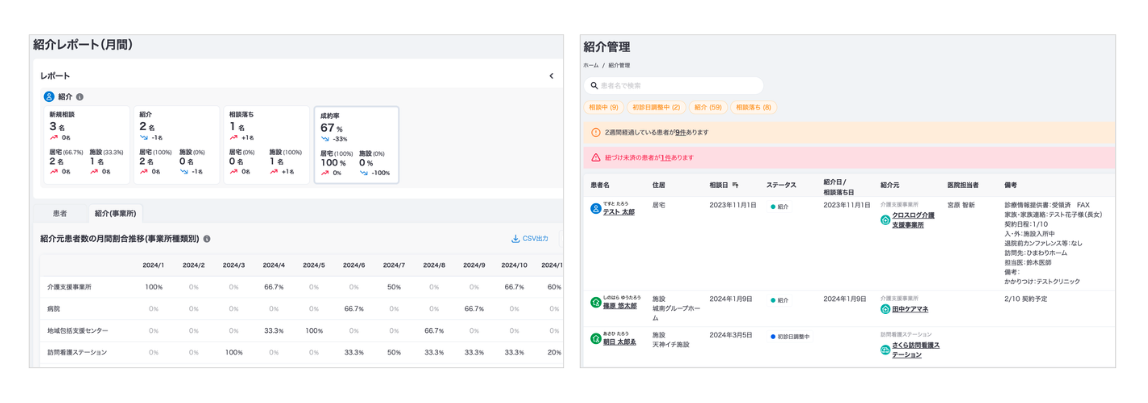Select the 相談落ち summary card
Viewport: 1148px width, 403px height.
(x=266, y=145)
